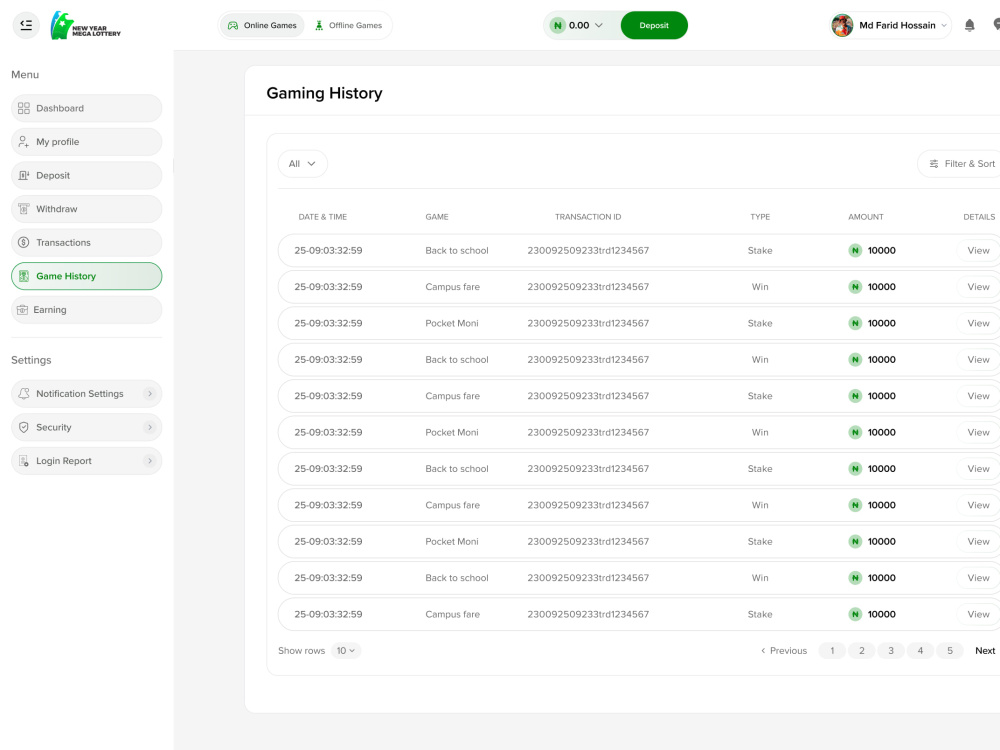Viewport: 1000px width, 750px height.
Task: Open Transactions menu item
Action: tap(87, 242)
